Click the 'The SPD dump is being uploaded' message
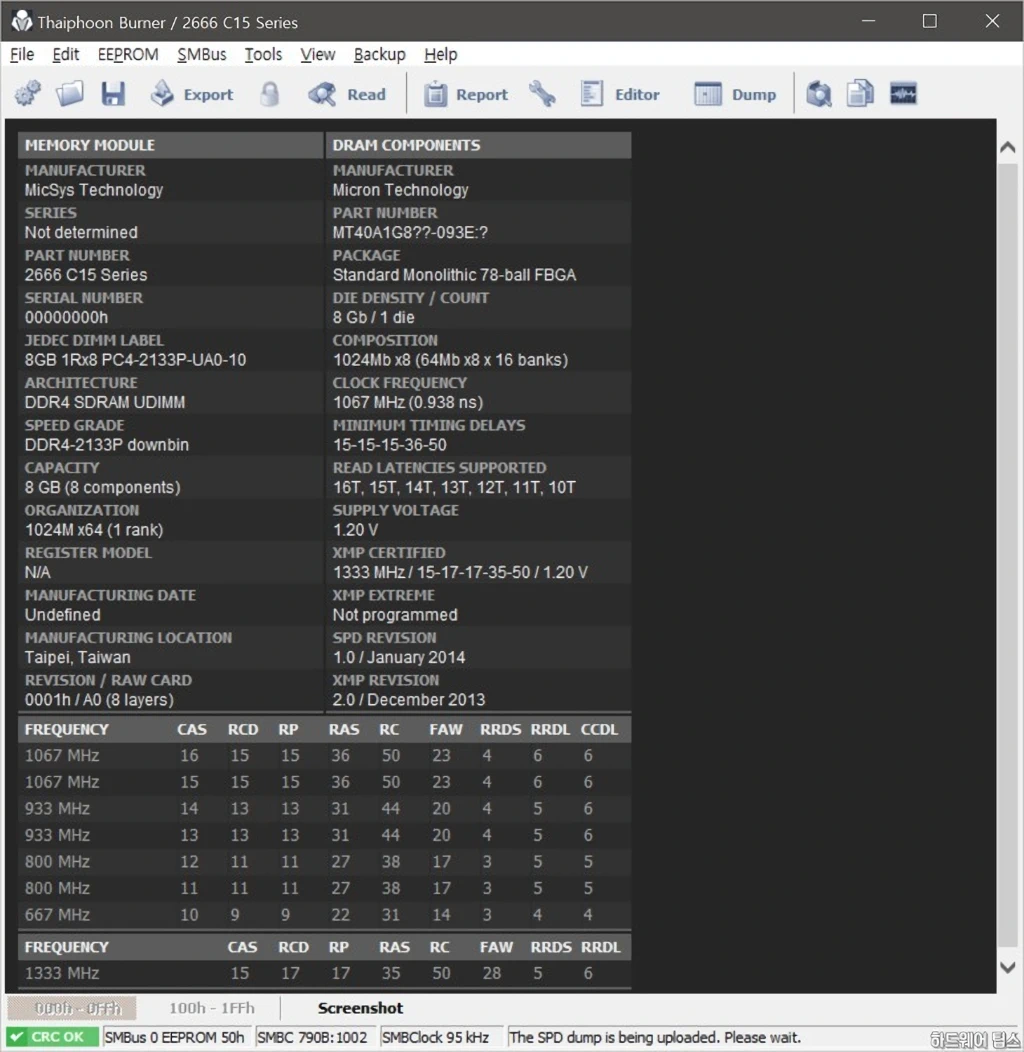The height and width of the screenshot is (1052, 1024). [655, 1037]
